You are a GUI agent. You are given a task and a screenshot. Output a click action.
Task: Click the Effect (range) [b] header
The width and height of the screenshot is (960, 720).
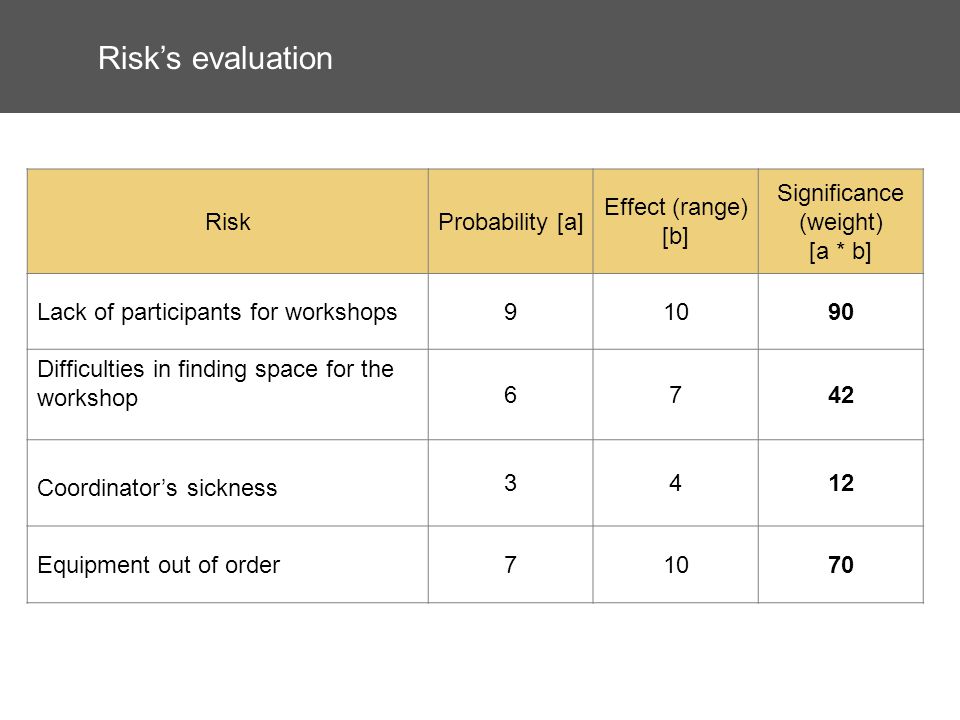coord(676,222)
